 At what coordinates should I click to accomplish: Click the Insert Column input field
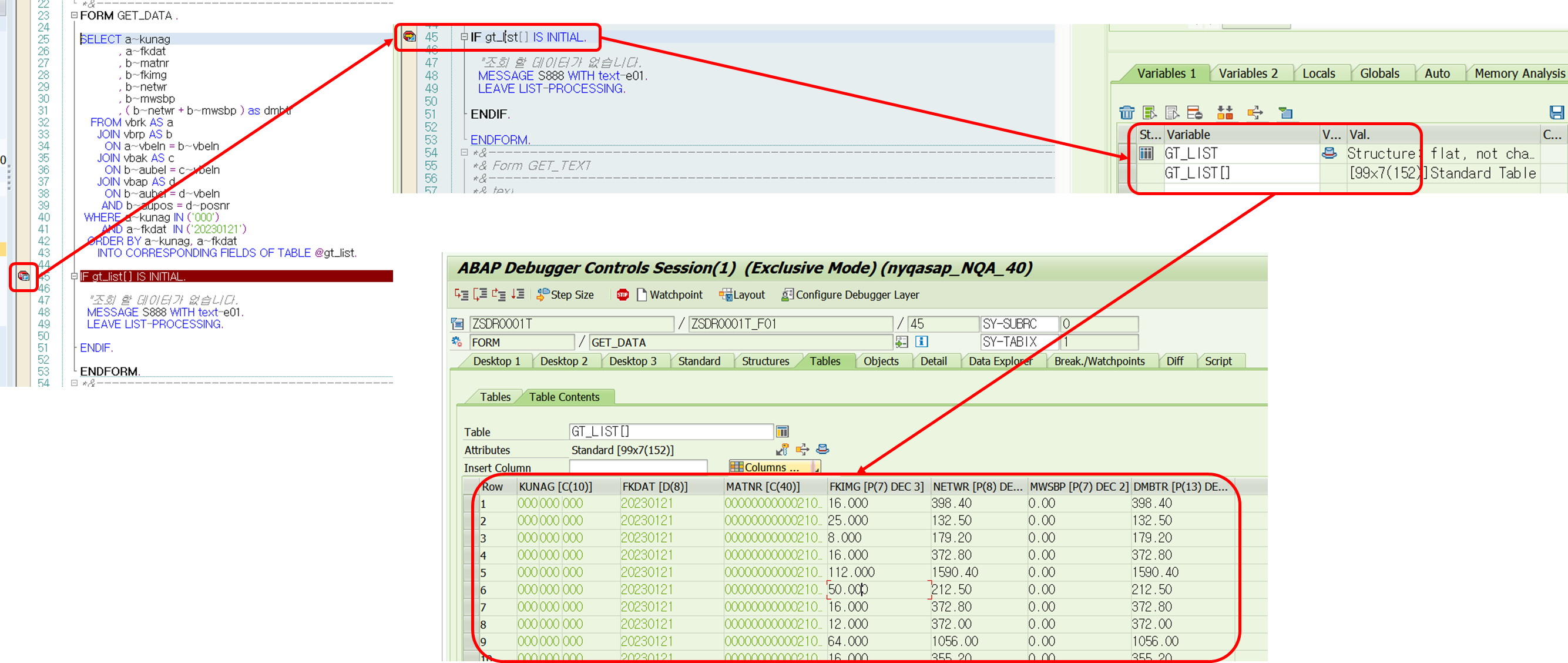(637, 467)
